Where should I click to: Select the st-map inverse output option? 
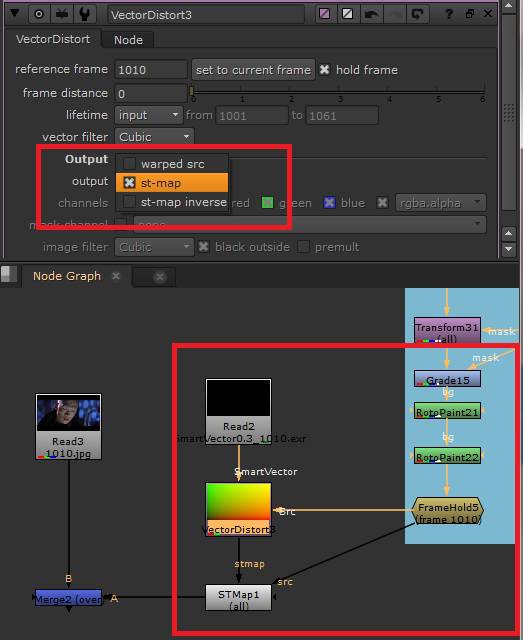tap(172, 202)
